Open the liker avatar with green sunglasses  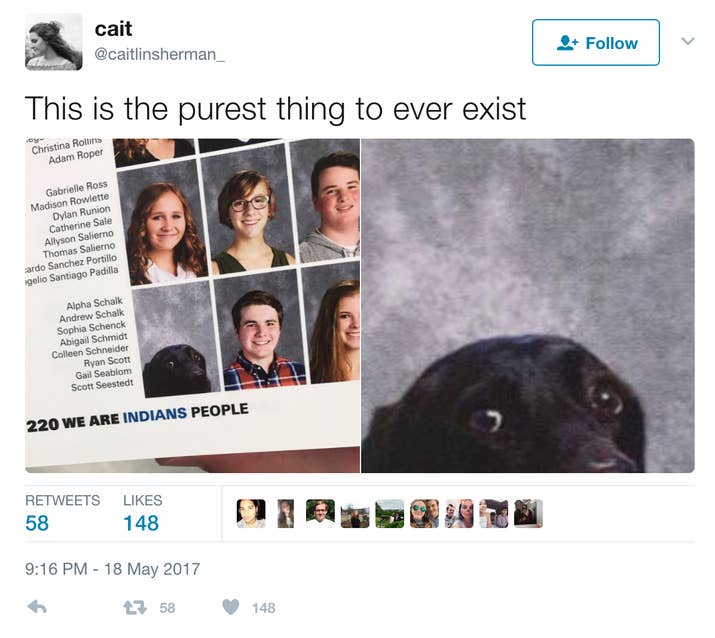pos(424,514)
